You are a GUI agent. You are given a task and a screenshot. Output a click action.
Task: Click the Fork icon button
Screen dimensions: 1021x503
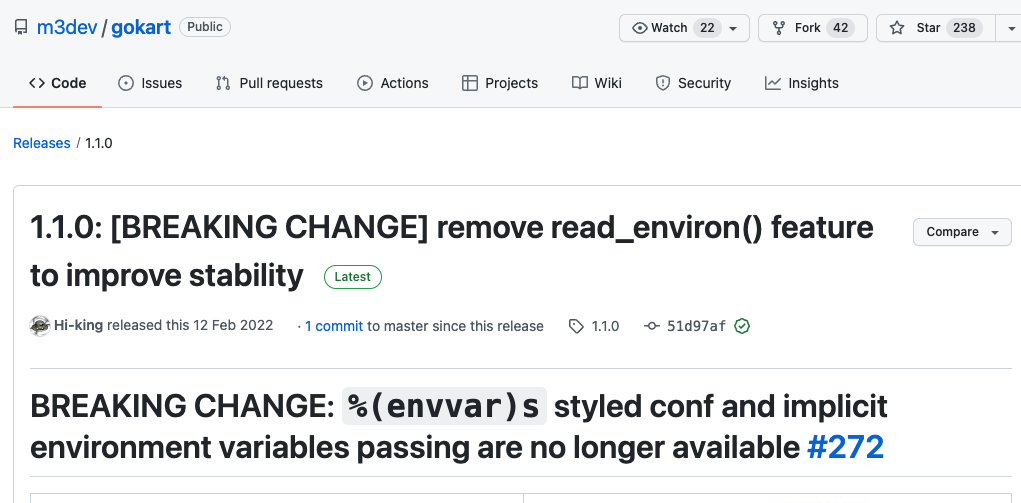(x=778, y=28)
